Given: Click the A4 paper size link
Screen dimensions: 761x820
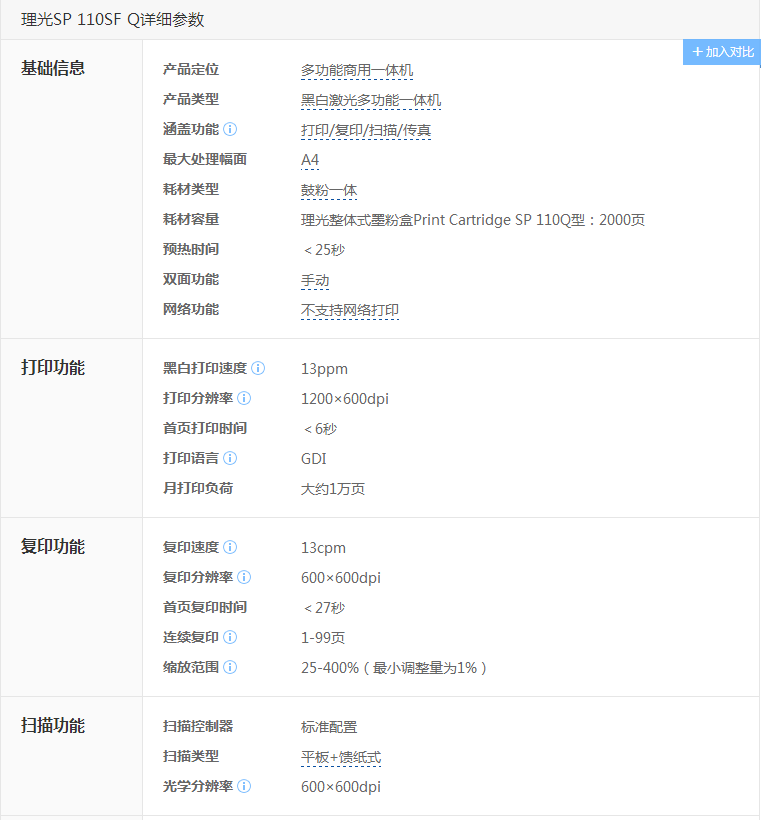Looking at the screenshot, I should click(x=310, y=161).
